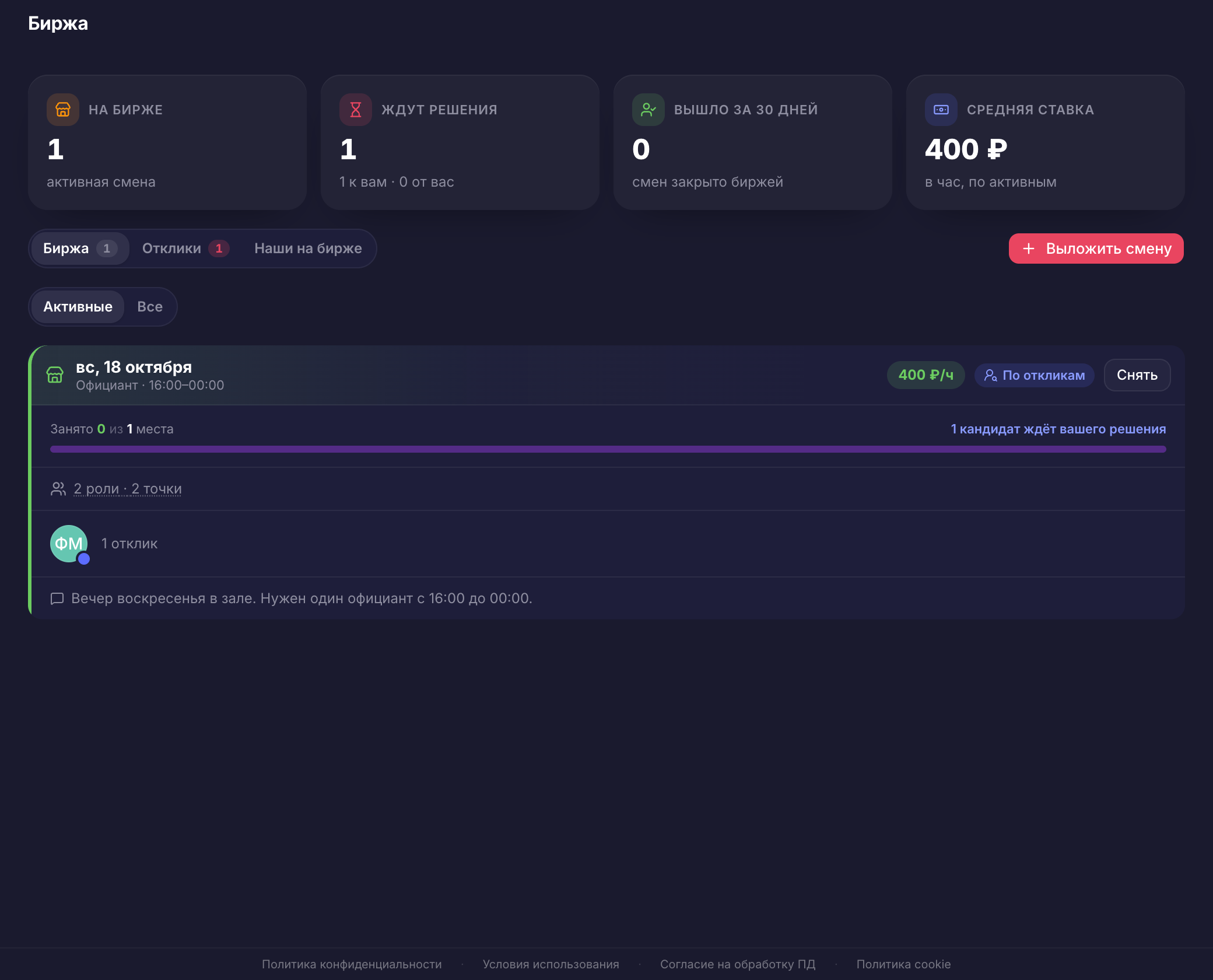
Task: Click the 400 ₽/ч rate badge
Action: coord(926,375)
